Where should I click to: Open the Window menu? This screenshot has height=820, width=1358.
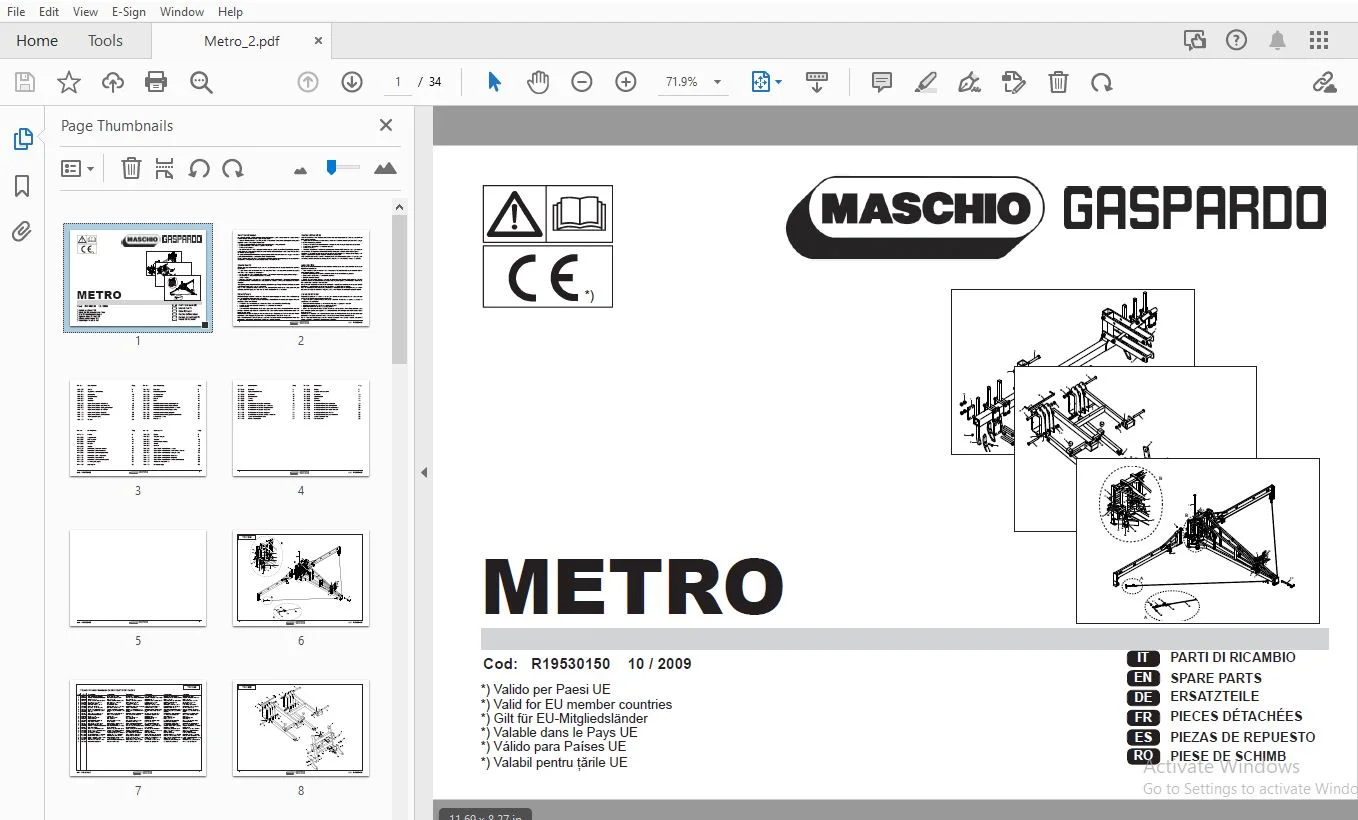coord(182,11)
